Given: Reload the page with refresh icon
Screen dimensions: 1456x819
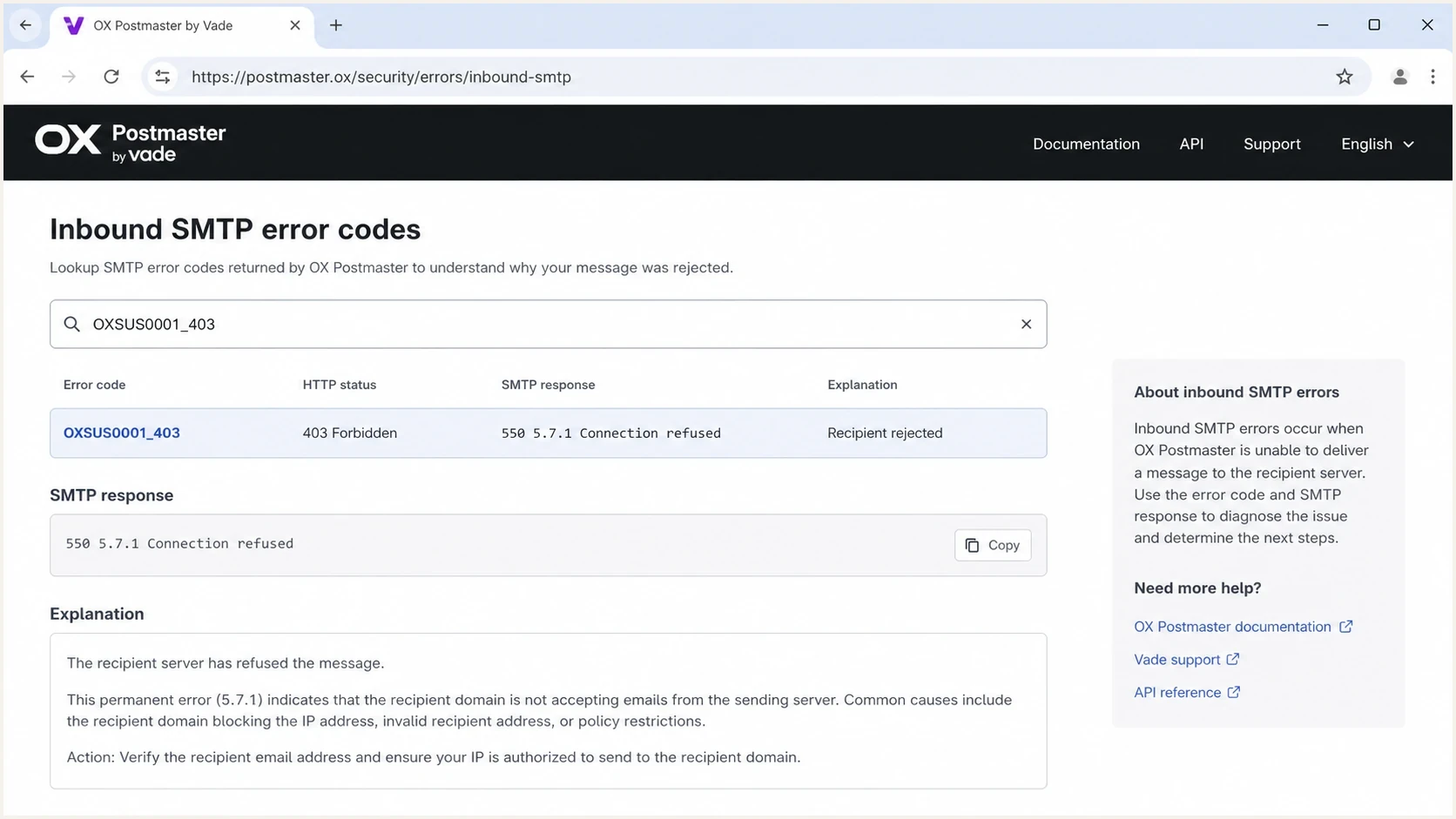Looking at the screenshot, I should click(111, 77).
